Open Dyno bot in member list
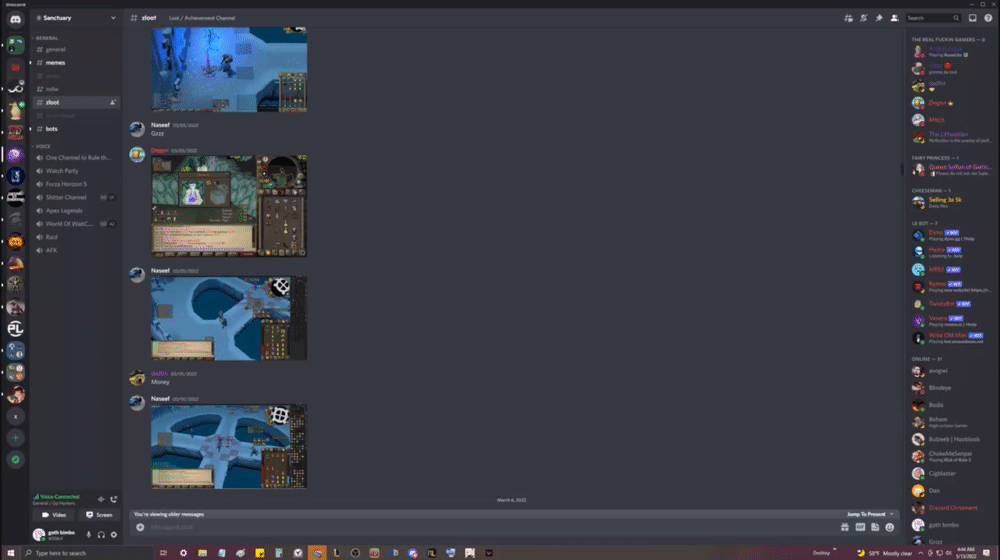1000x560 pixels. pos(950,235)
